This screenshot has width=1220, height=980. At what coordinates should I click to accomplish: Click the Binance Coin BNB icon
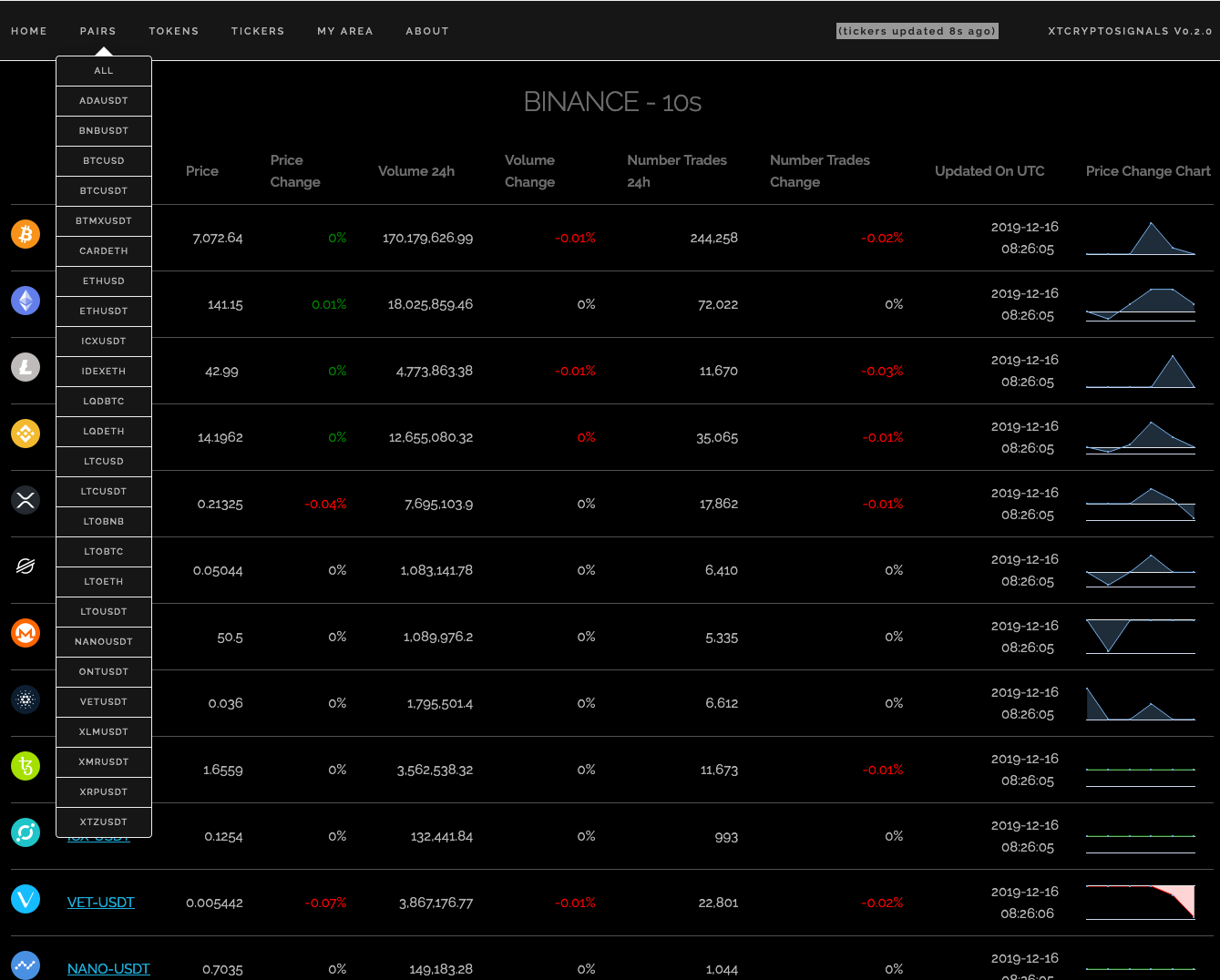[26, 434]
